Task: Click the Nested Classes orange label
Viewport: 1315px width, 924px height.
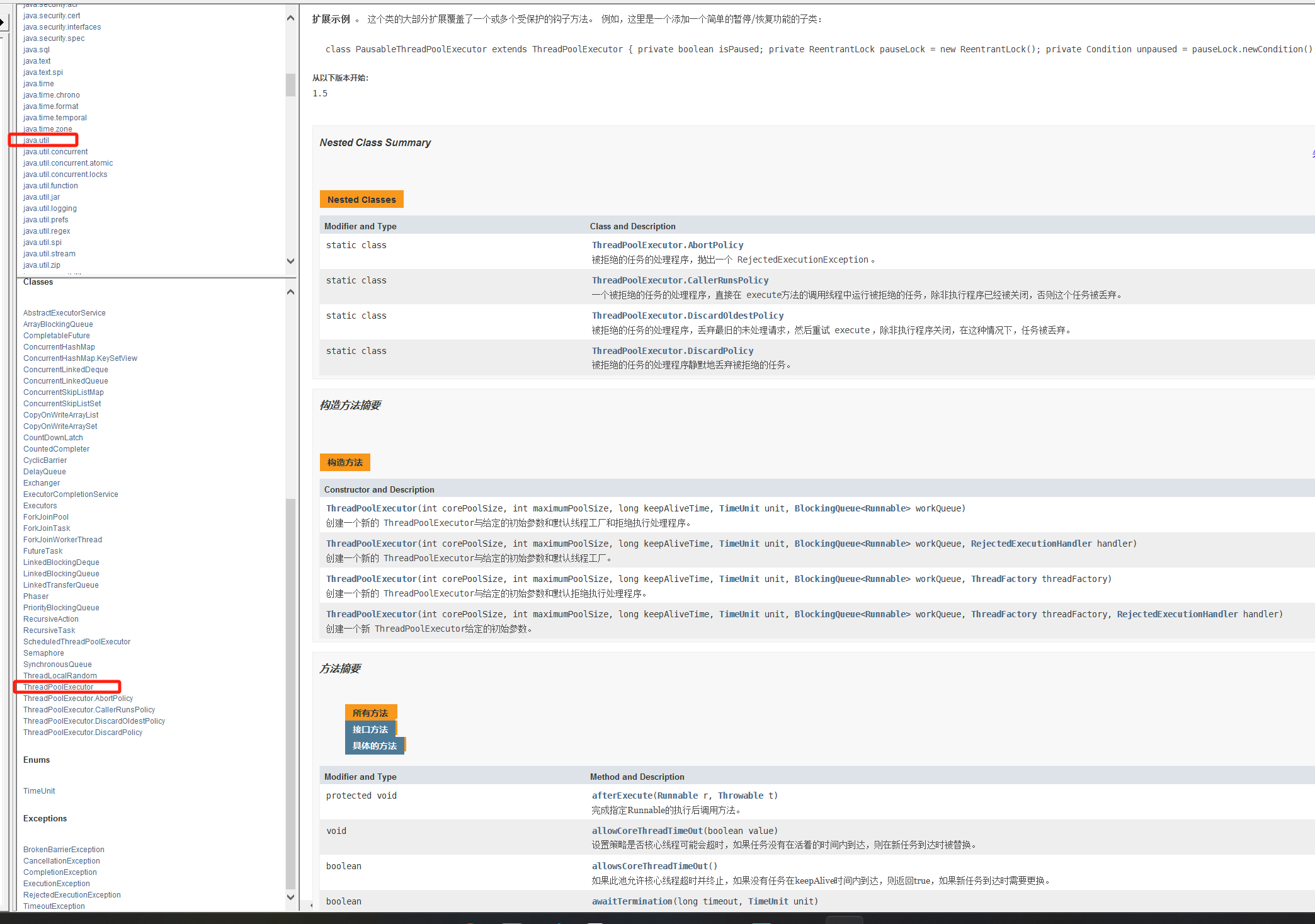Action: (361, 200)
